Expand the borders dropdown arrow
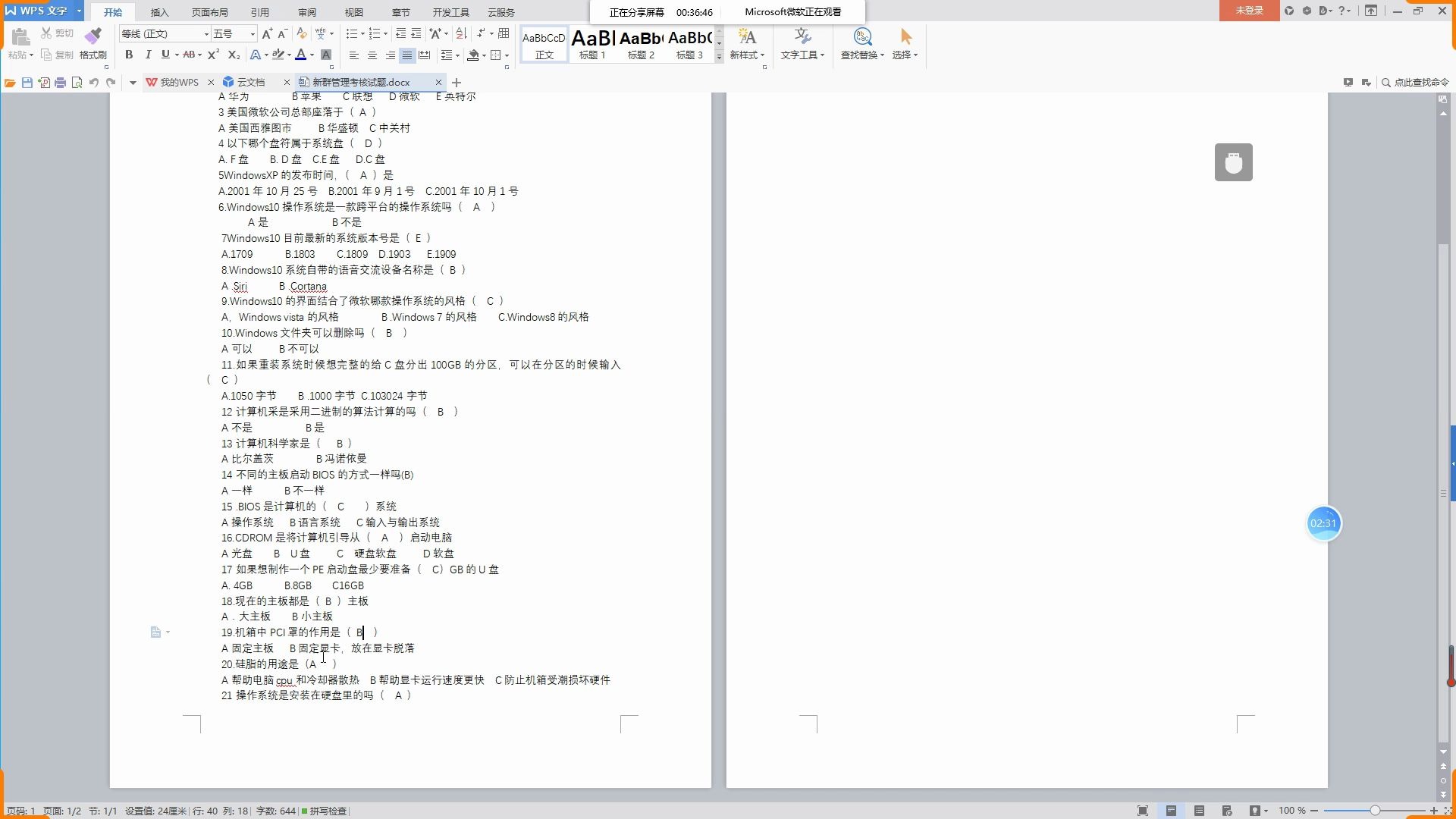 (x=507, y=55)
